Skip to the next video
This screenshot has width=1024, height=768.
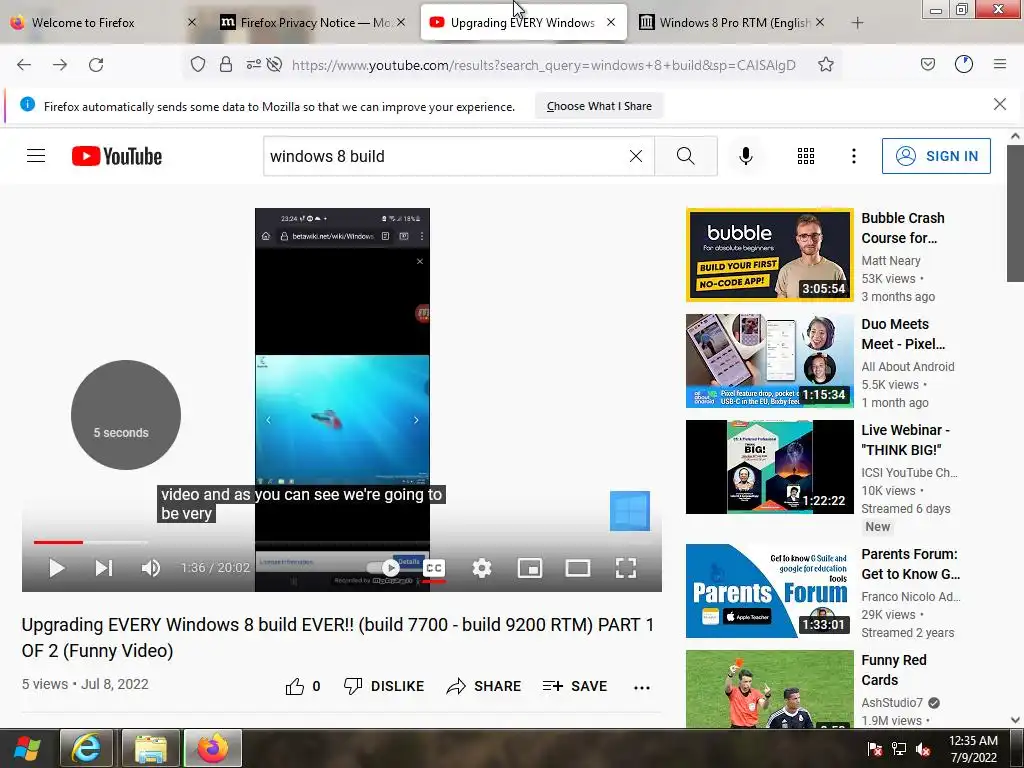104,568
